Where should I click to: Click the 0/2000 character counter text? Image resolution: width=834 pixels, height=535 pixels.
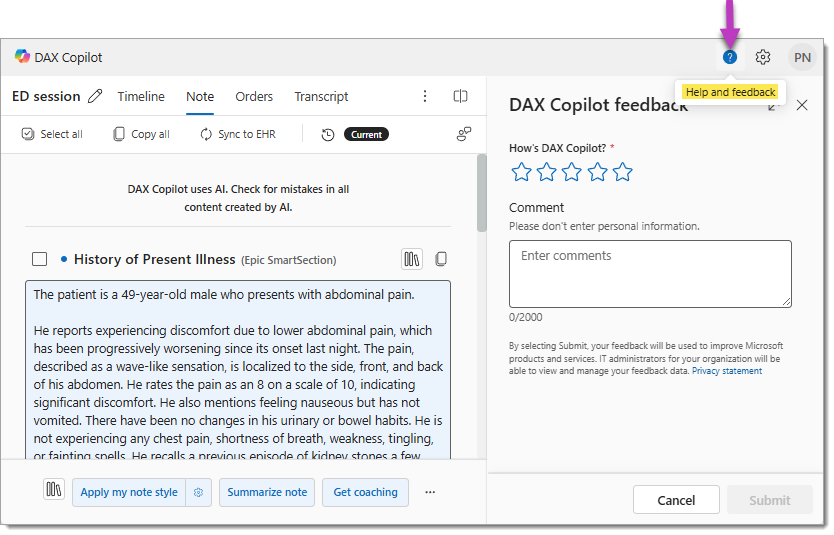pos(526,317)
